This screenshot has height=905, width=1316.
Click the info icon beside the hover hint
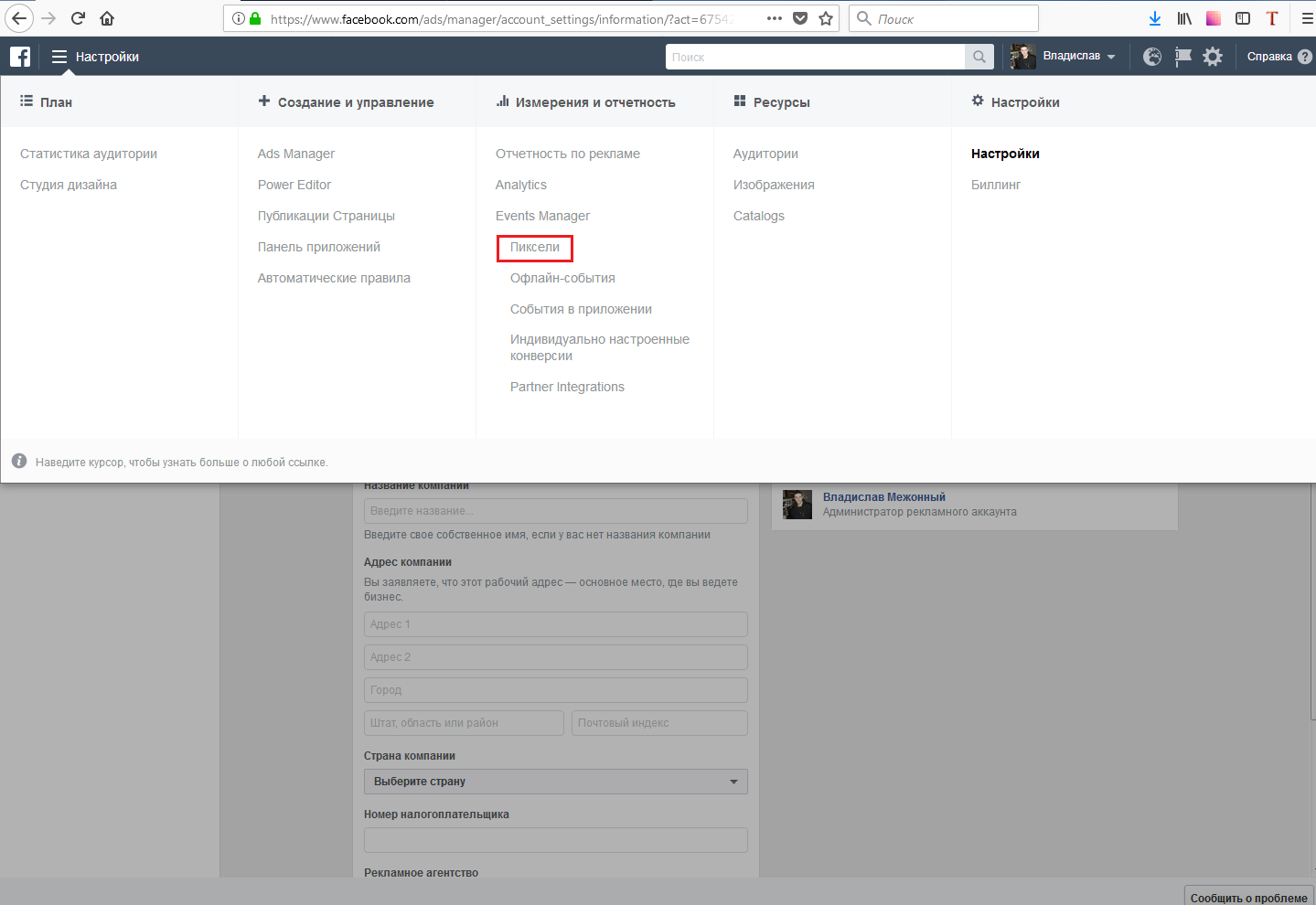click(19, 462)
